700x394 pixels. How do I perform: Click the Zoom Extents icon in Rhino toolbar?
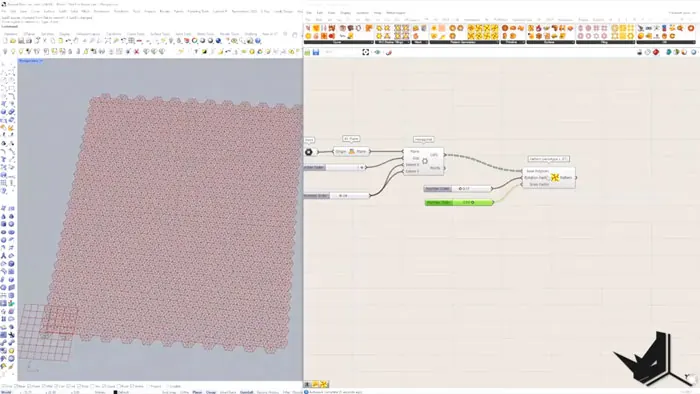point(108,41)
